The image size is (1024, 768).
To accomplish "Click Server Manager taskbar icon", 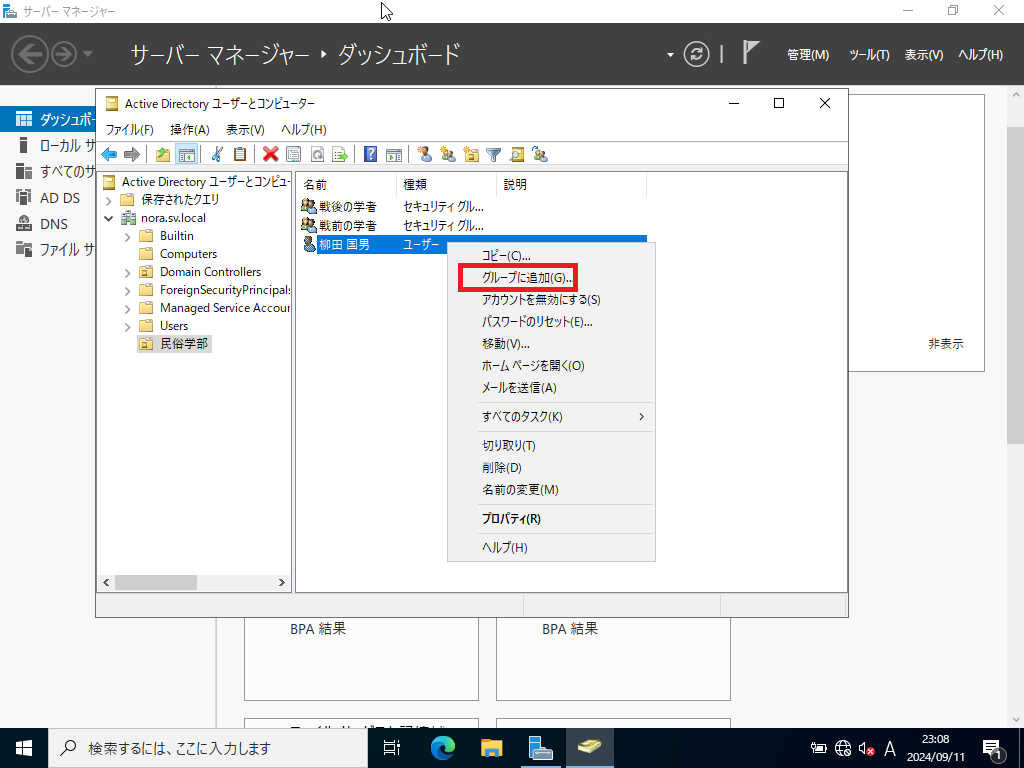I will click(541, 748).
